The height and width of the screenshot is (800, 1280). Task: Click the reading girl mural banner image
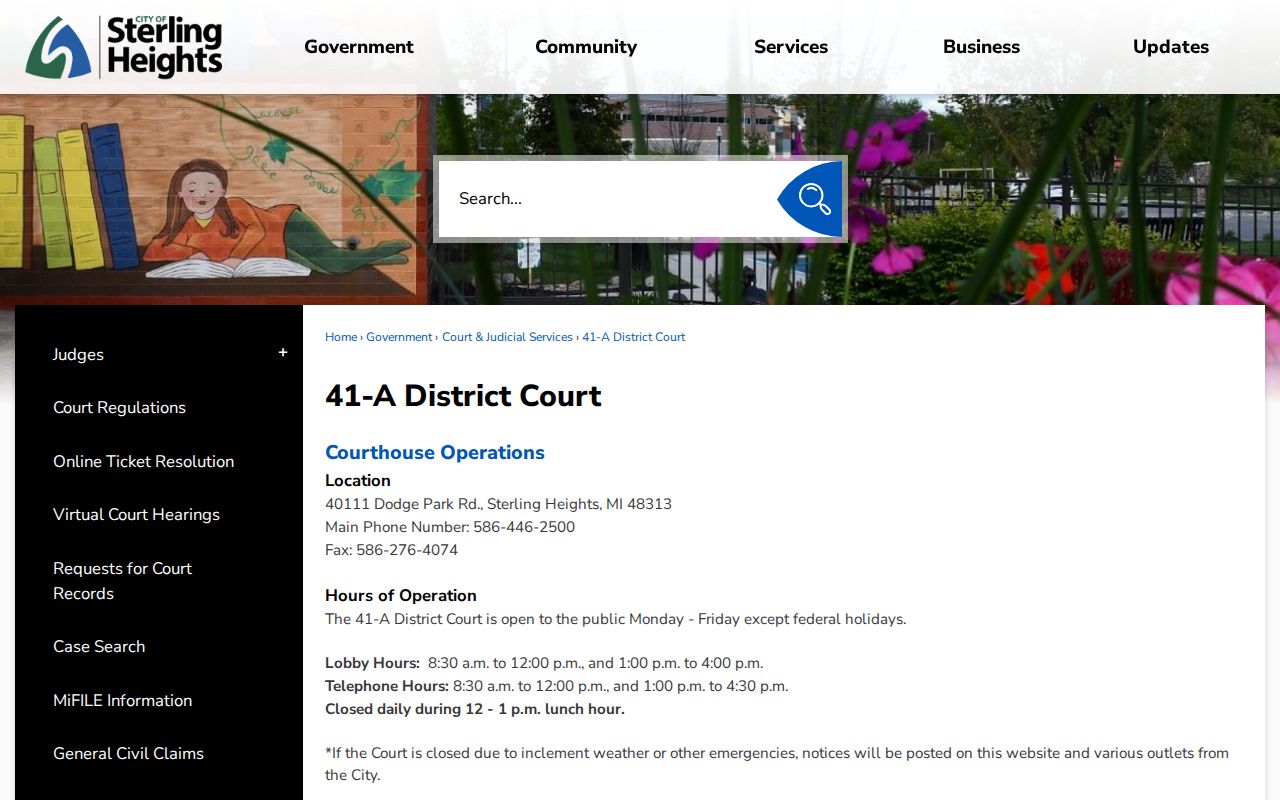215,200
